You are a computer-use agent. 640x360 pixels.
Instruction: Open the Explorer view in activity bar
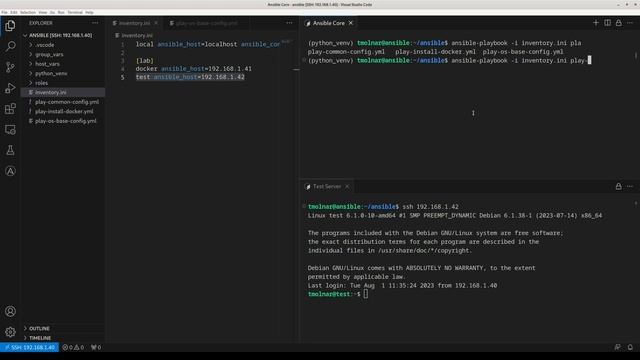[x=10, y=26]
